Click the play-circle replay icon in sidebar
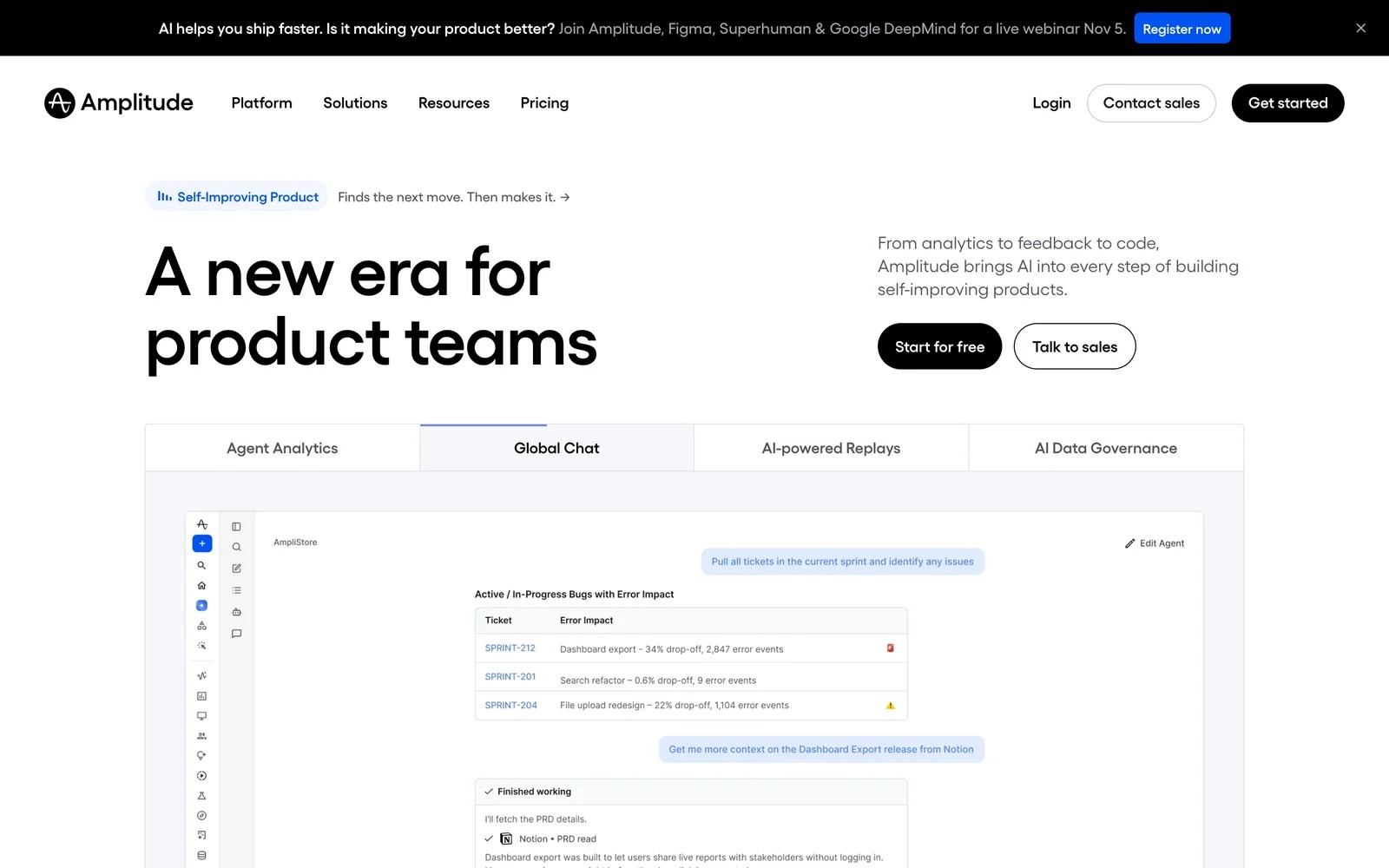The width and height of the screenshot is (1389, 868). 202,776
